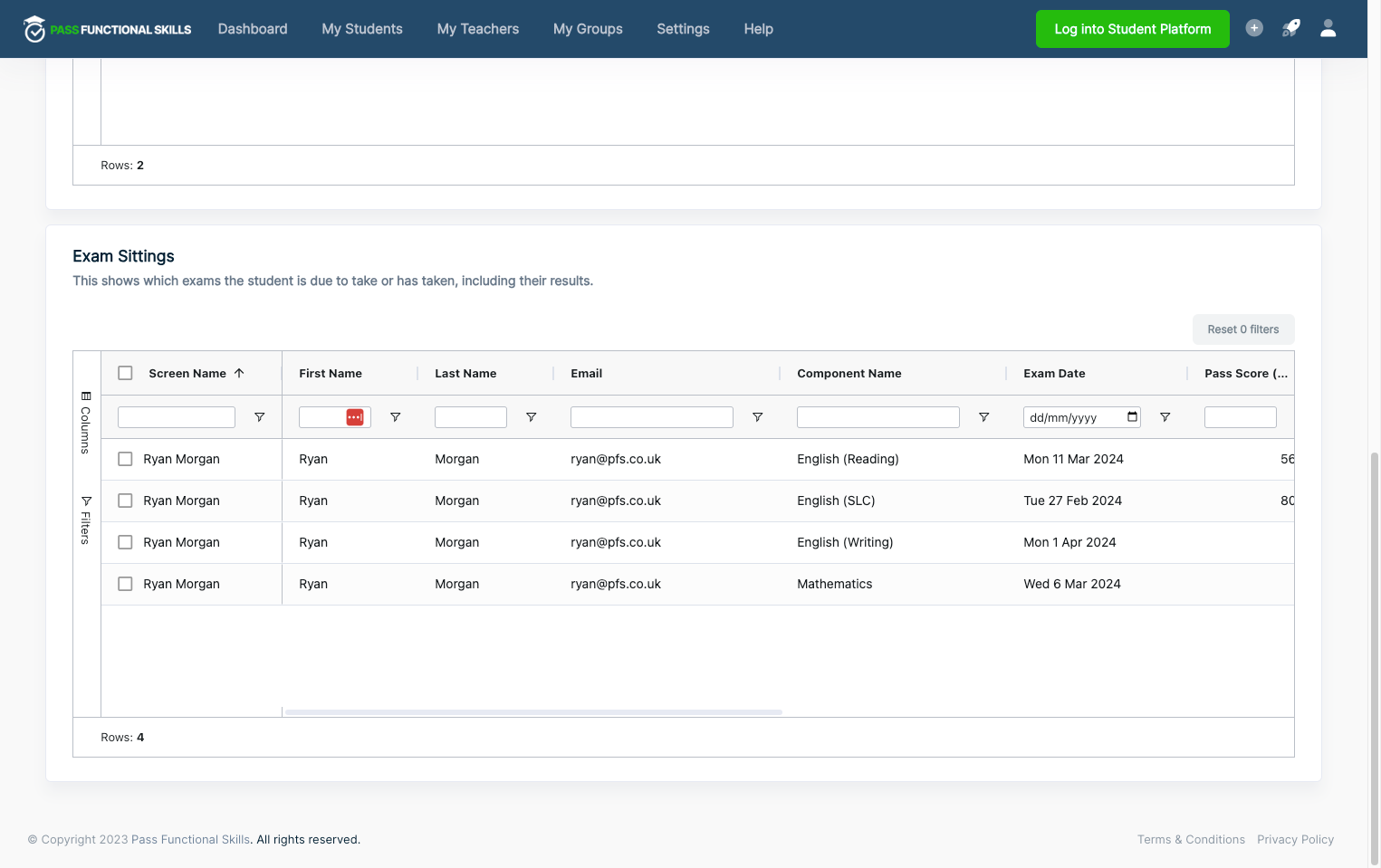The width and height of the screenshot is (1381, 868).
Task: Open the Help menu item
Action: (x=759, y=29)
